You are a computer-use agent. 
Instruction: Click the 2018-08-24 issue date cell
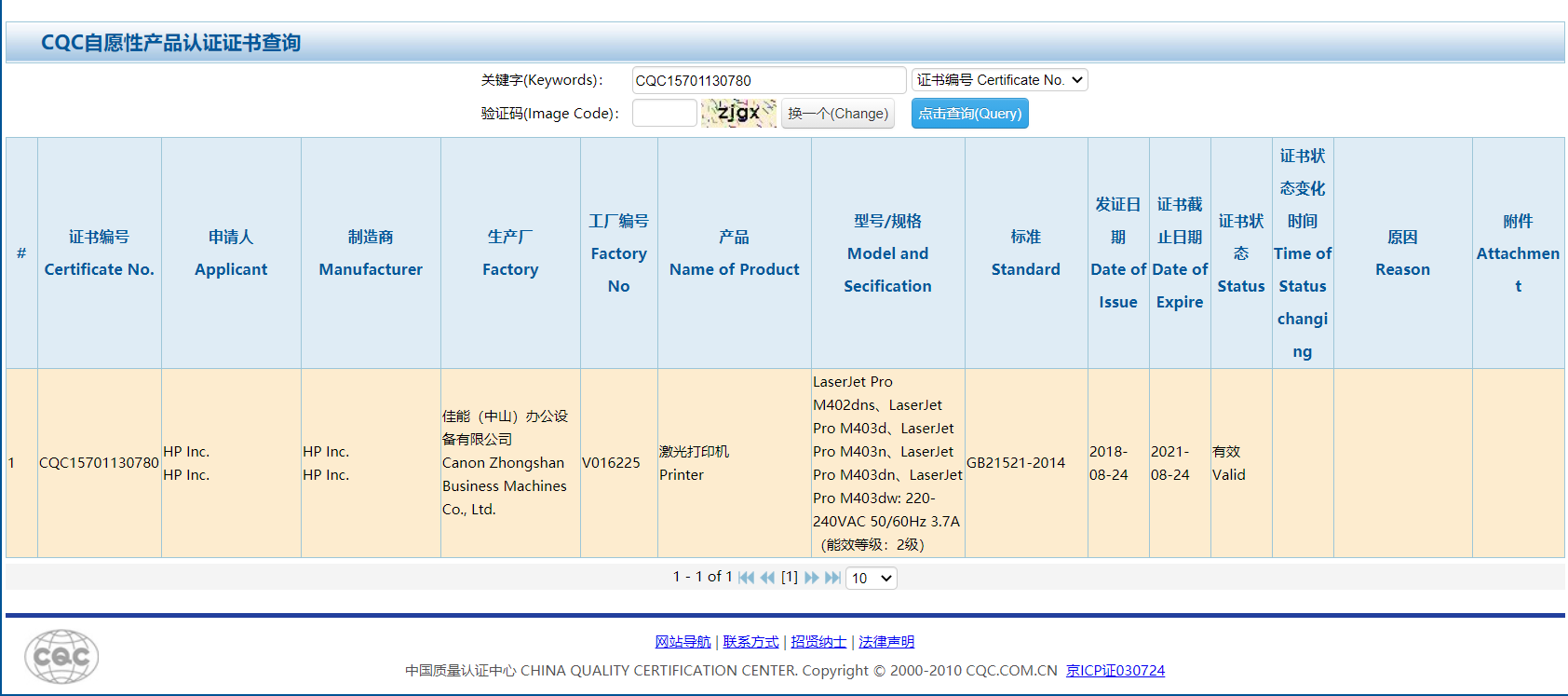(1118, 463)
